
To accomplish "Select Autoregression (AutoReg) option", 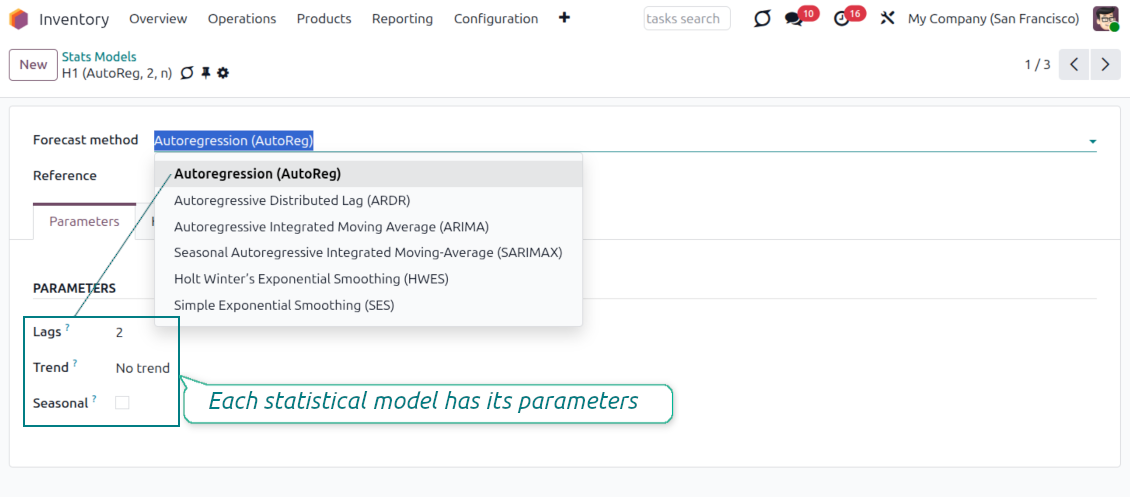I will pyautogui.click(x=368, y=174).
